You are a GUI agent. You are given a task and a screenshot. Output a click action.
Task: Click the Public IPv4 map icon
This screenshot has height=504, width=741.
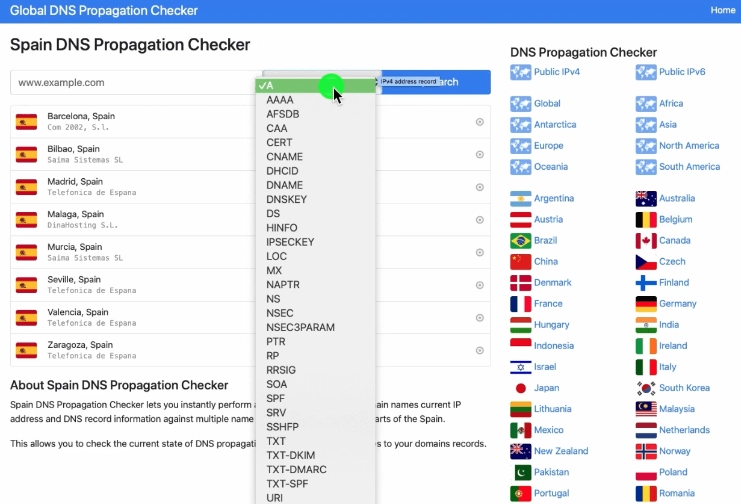pyautogui.click(x=520, y=72)
